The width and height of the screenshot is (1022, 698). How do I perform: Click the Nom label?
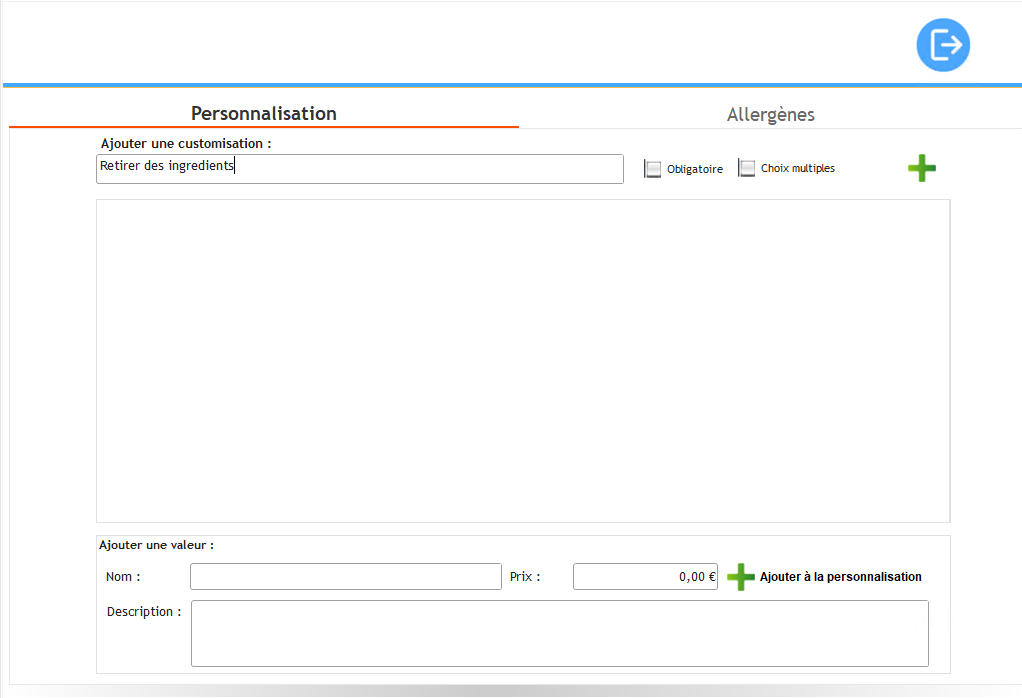tap(123, 577)
